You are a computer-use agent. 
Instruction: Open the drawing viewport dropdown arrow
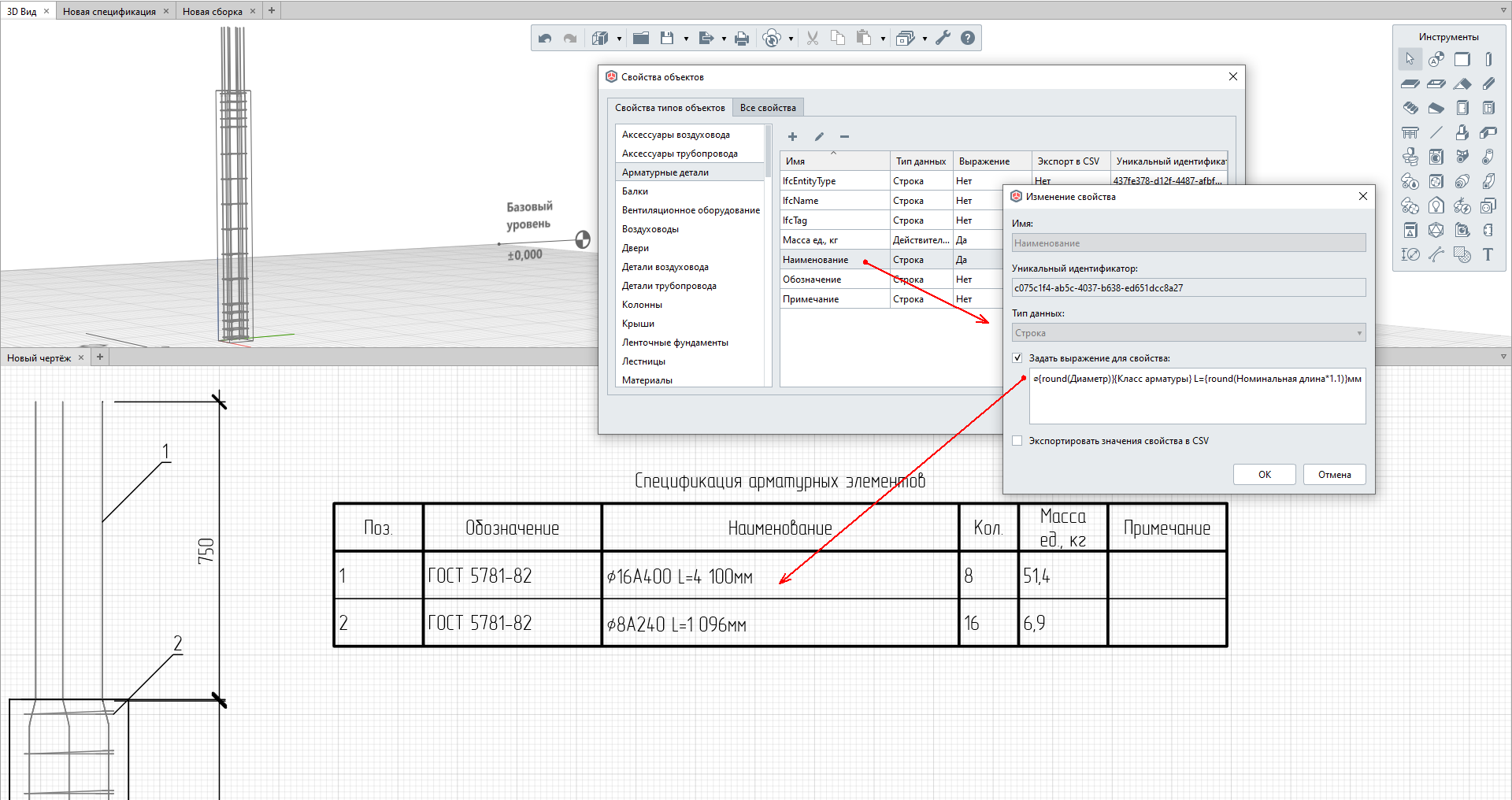[1503, 357]
